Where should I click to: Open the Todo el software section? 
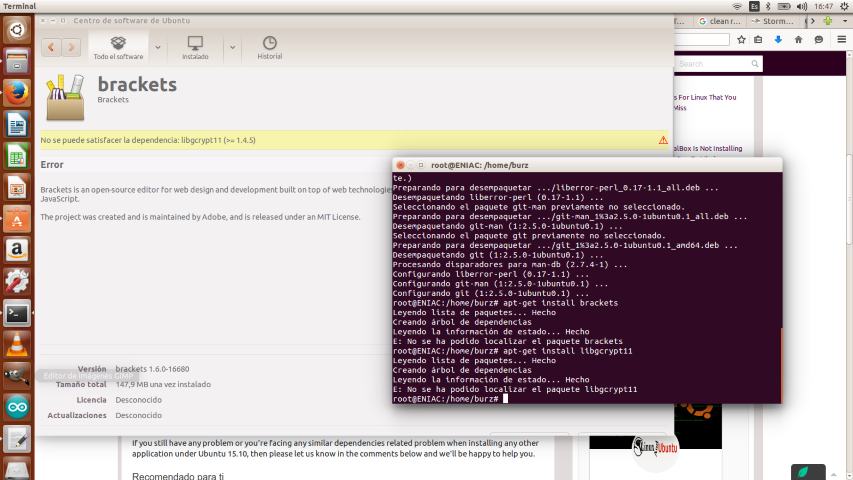tap(118, 47)
